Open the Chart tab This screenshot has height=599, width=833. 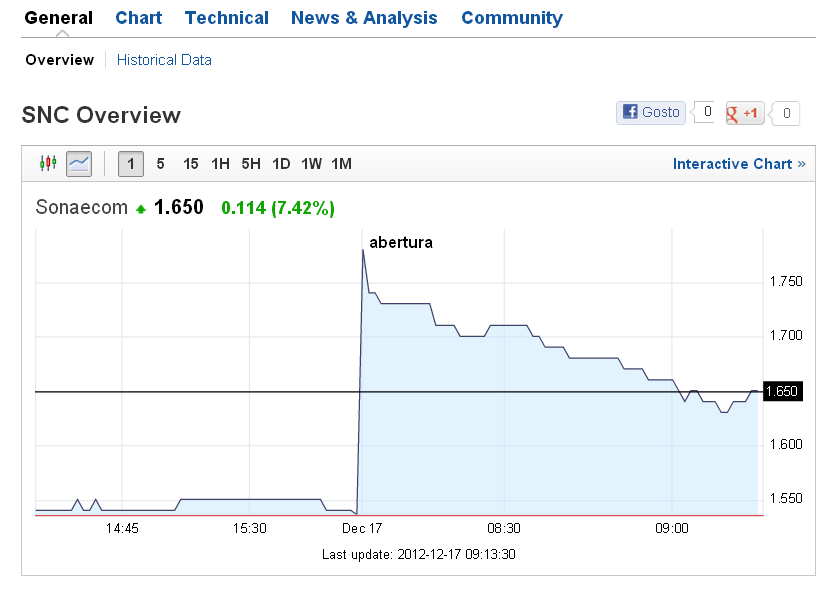coord(139,18)
